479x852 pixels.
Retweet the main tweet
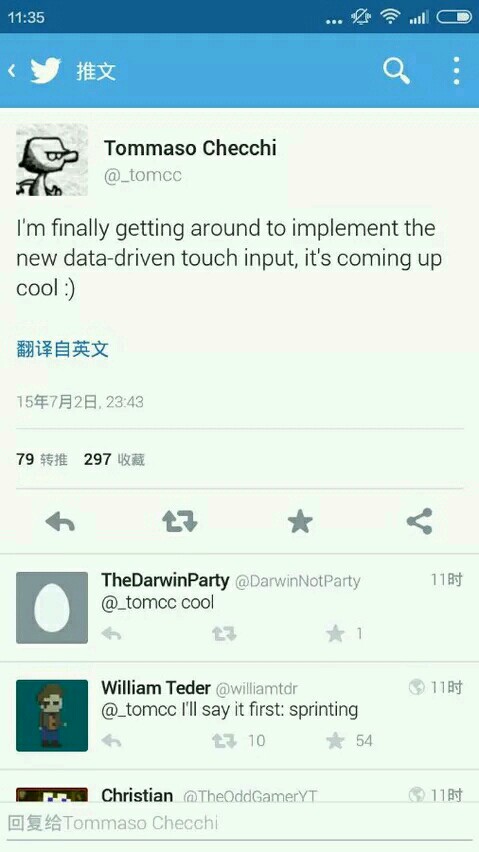coord(180,522)
